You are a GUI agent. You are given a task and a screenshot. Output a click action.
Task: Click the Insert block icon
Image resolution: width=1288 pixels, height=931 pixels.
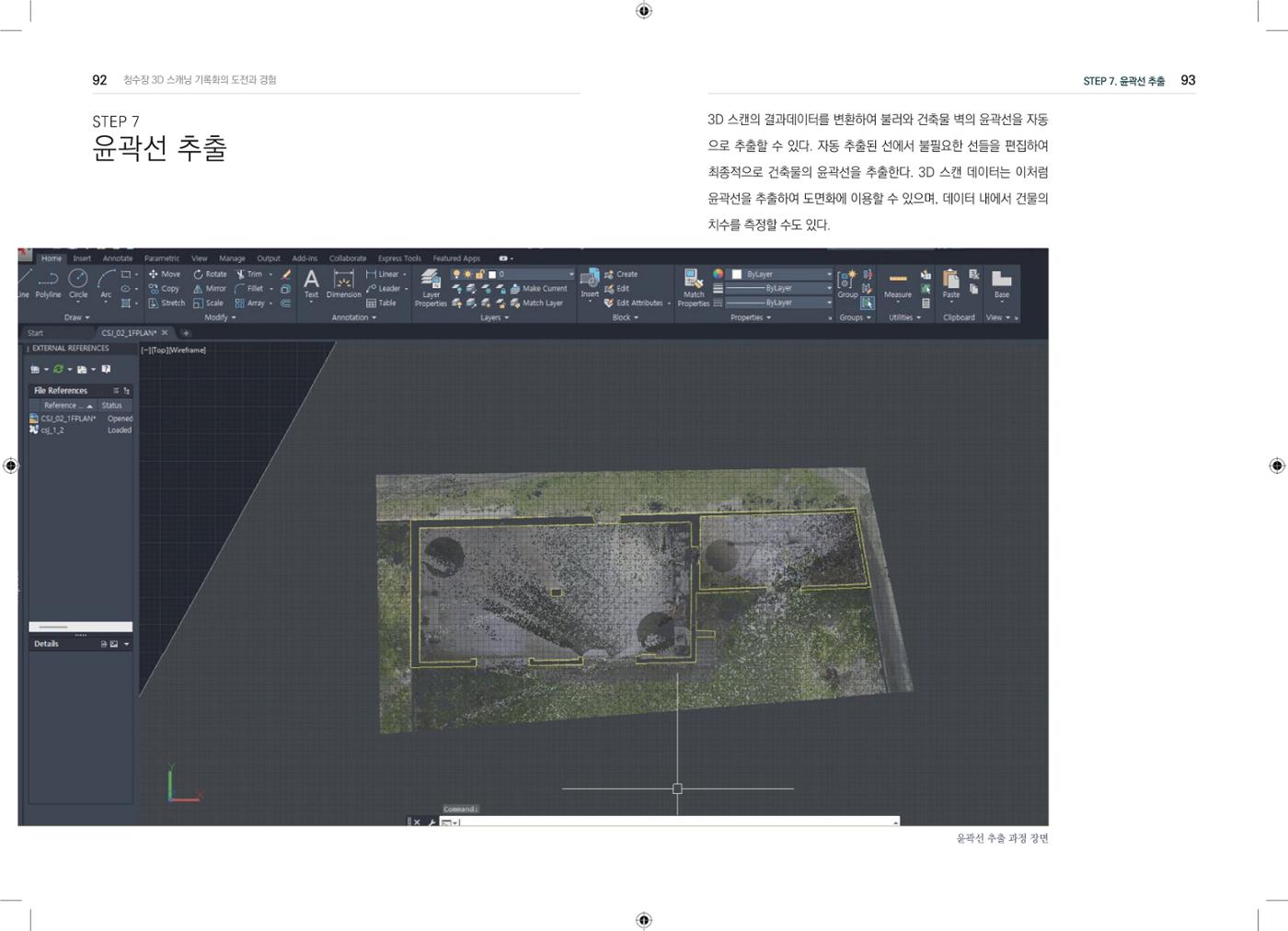(590, 282)
